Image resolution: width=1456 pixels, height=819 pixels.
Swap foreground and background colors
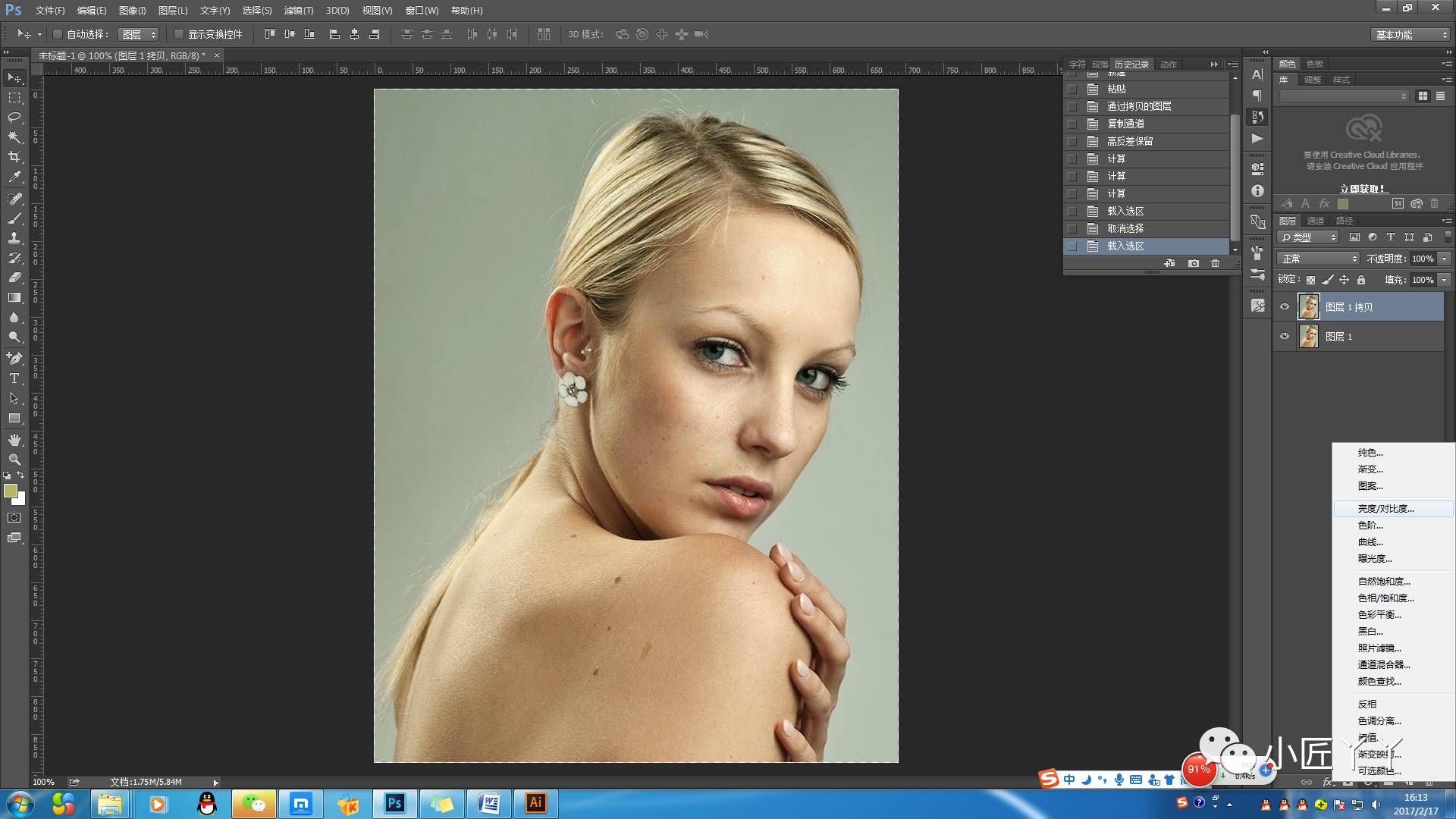click(x=20, y=475)
